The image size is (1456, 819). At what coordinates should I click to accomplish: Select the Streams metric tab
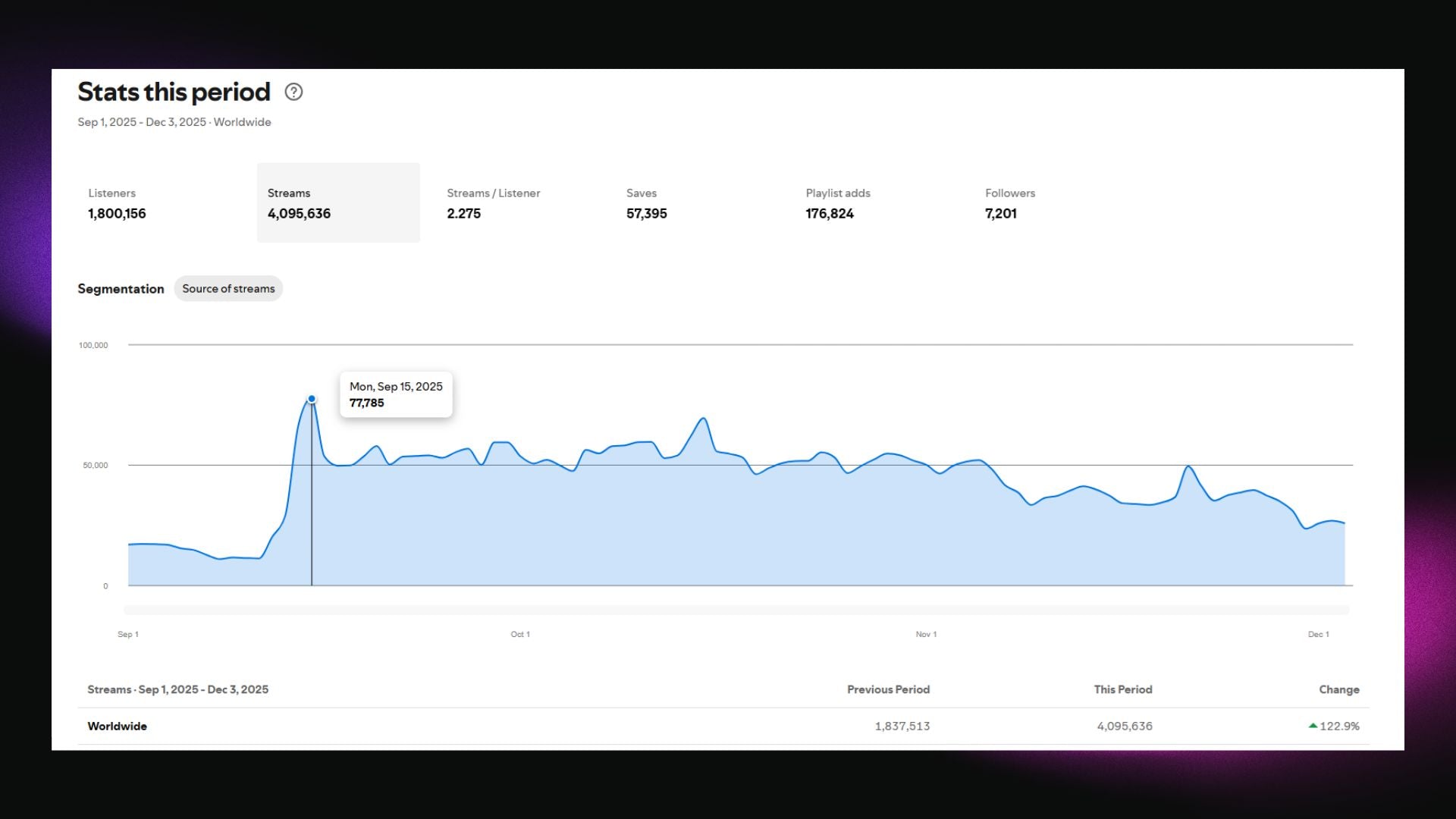pyautogui.click(x=337, y=202)
